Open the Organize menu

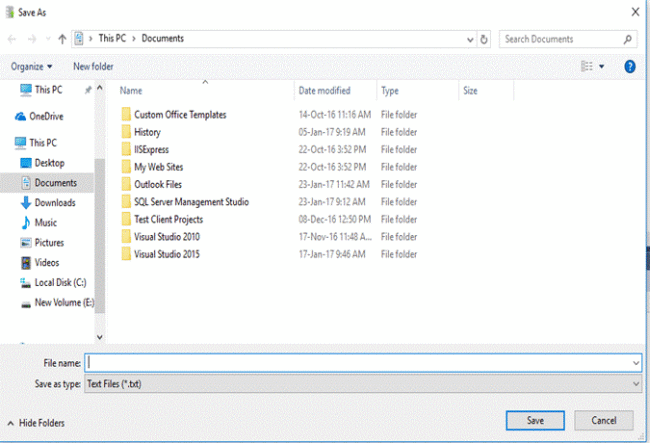[32, 67]
